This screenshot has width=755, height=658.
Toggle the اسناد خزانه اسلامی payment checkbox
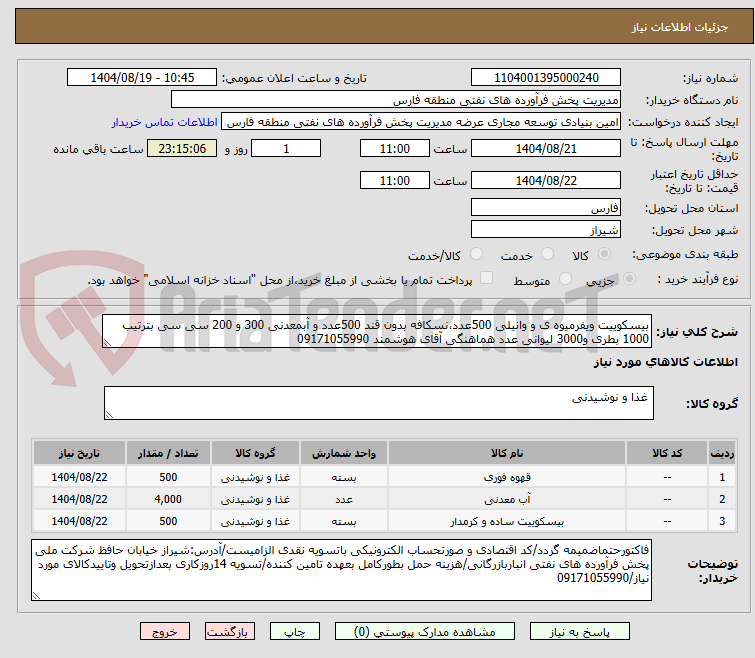pos(487,278)
